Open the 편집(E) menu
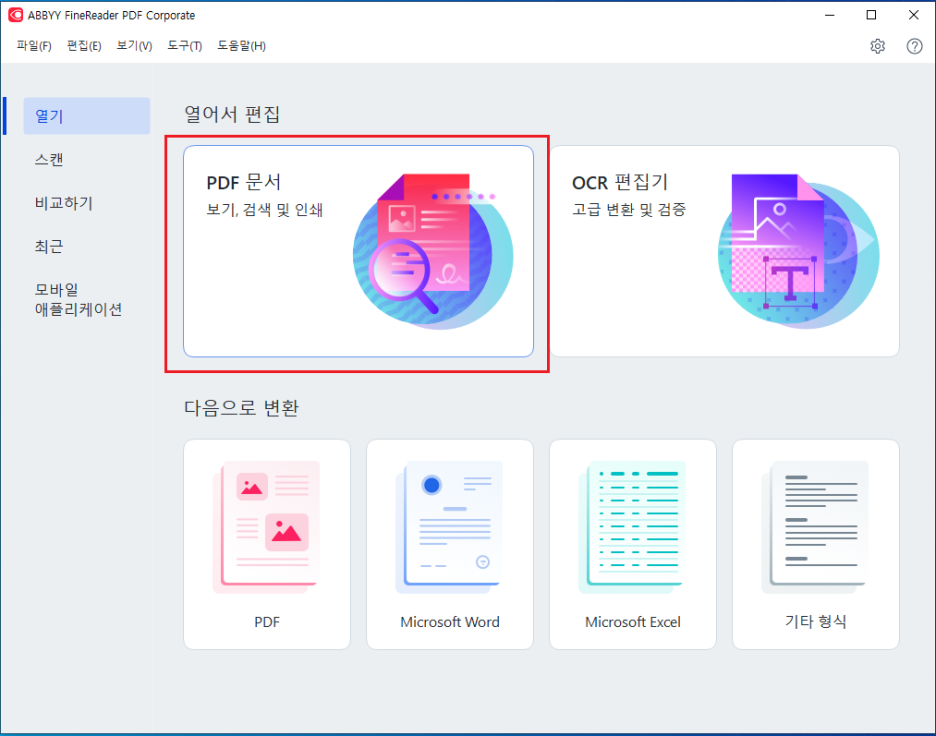The width and height of the screenshot is (936, 736). coord(84,46)
